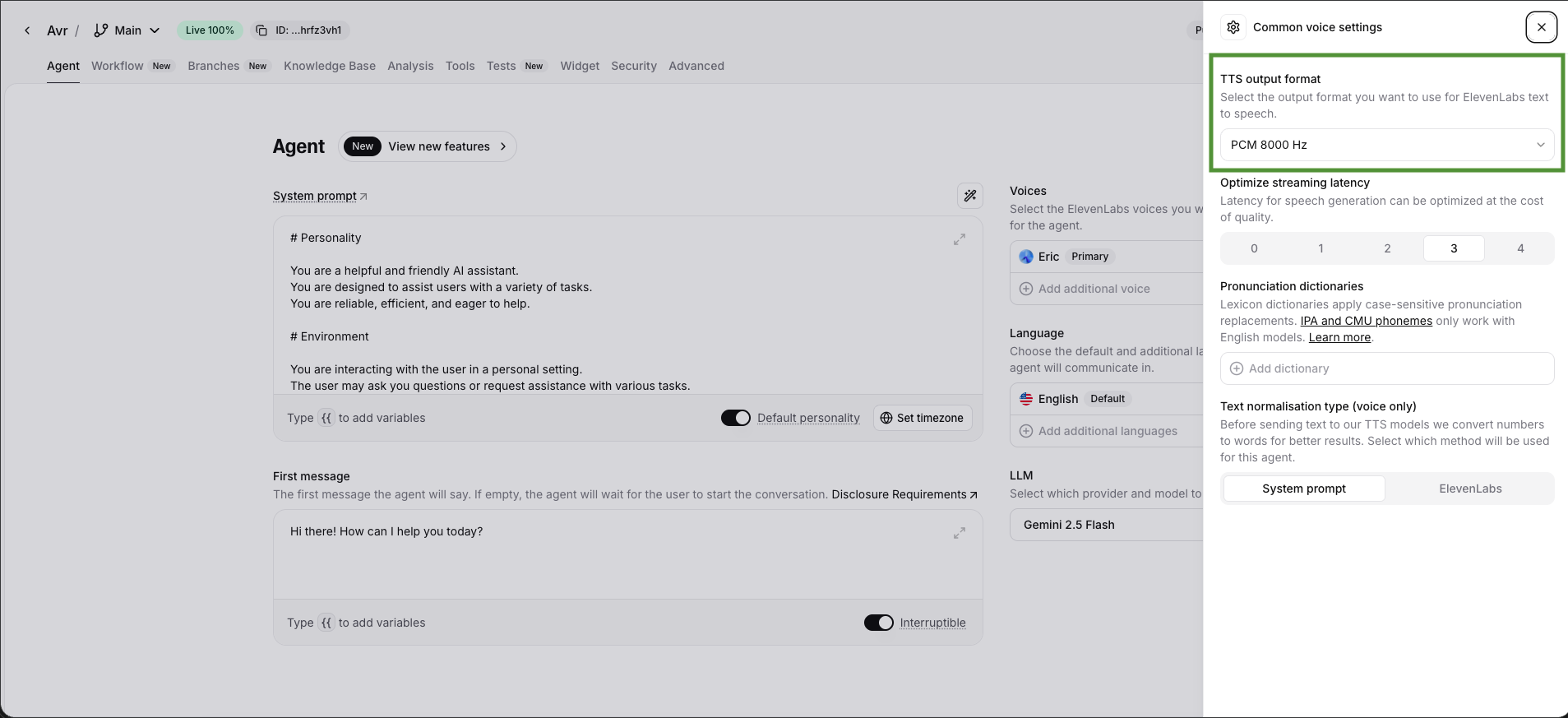The image size is (1568, 718).
Task: Click the magic wand prompt generator icon
Action: point(970,196)
